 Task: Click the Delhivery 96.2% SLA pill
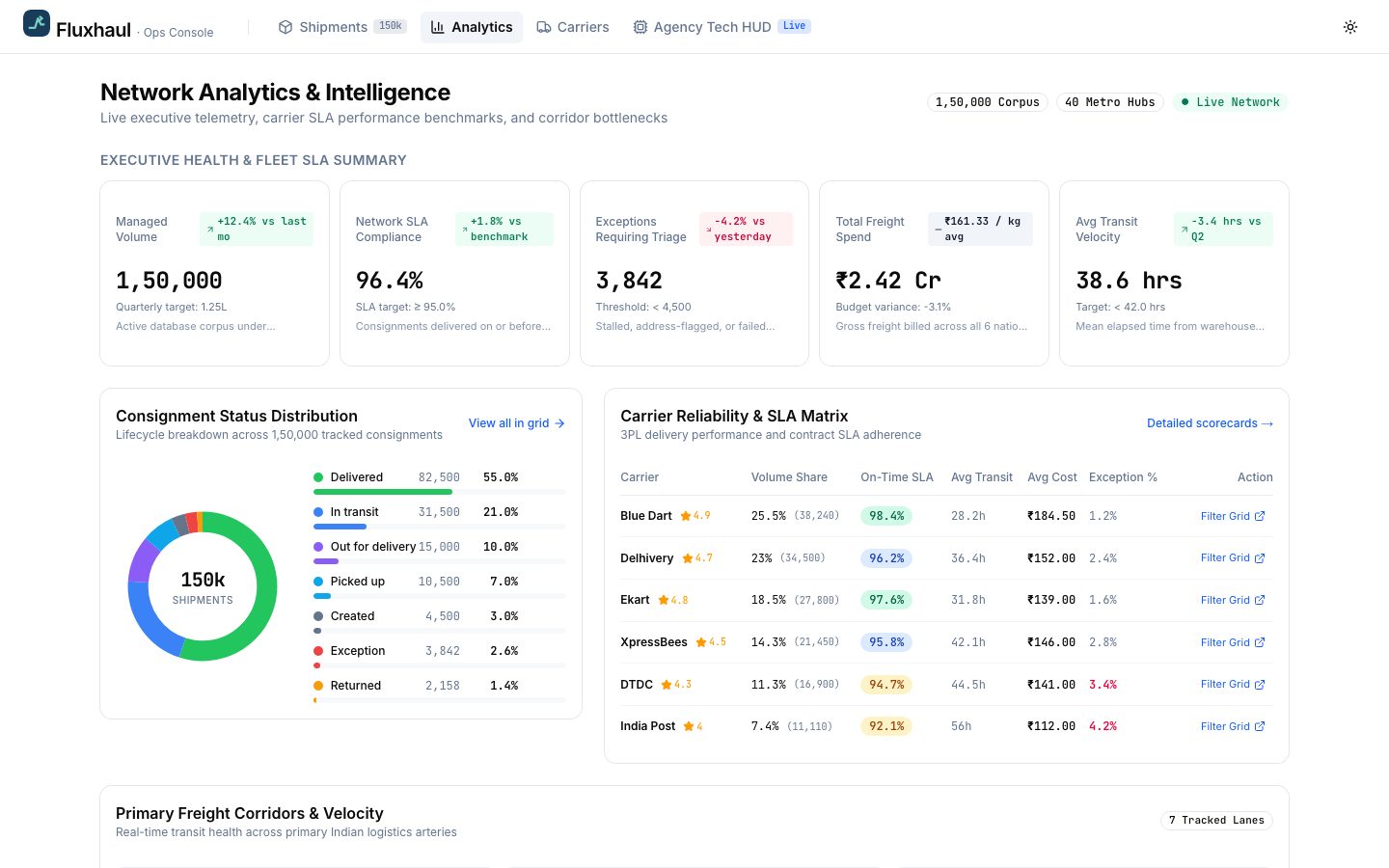pos(886,558)
